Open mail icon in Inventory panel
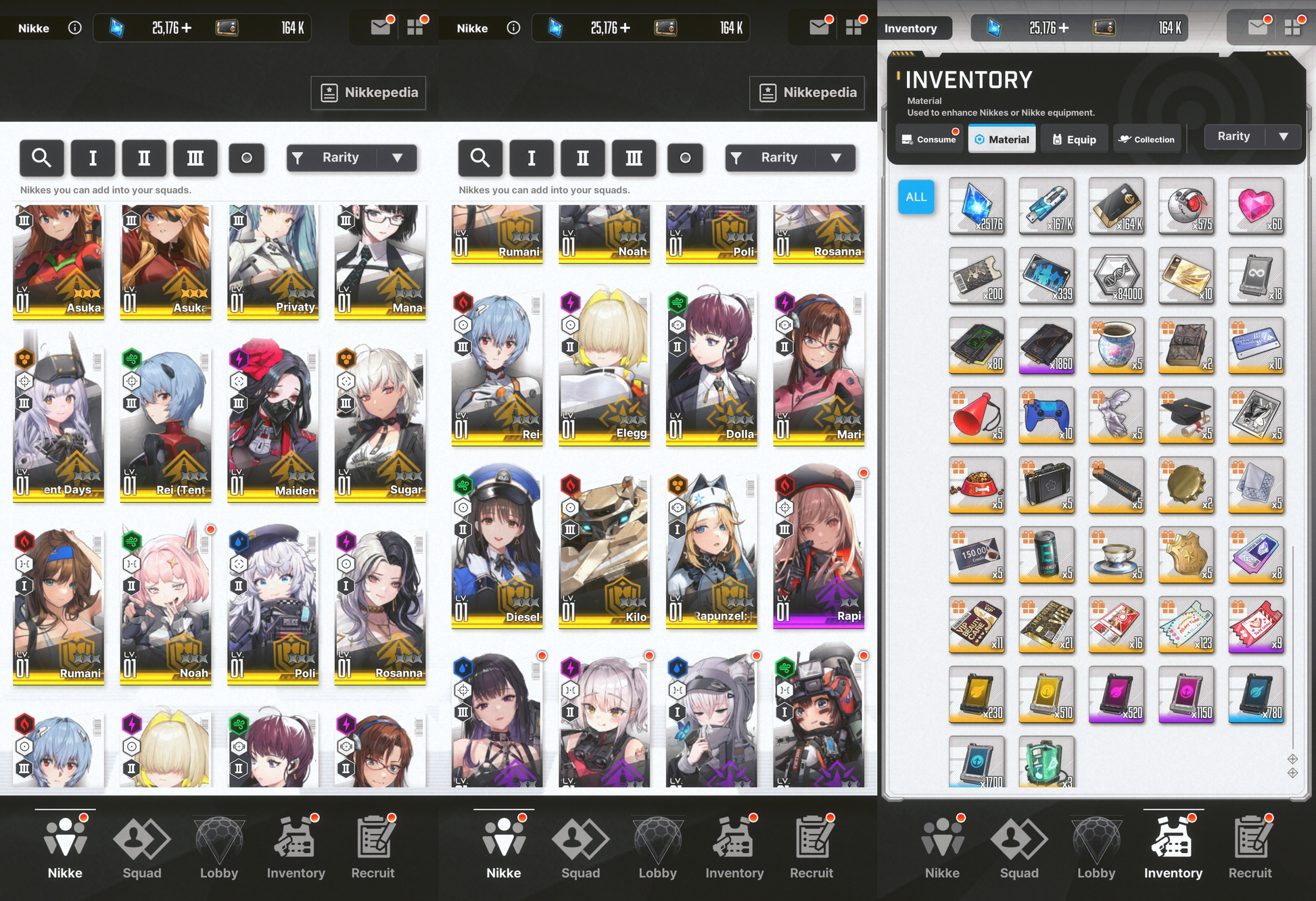This screenshot has height=901, width=1316. coord(1258,28)
